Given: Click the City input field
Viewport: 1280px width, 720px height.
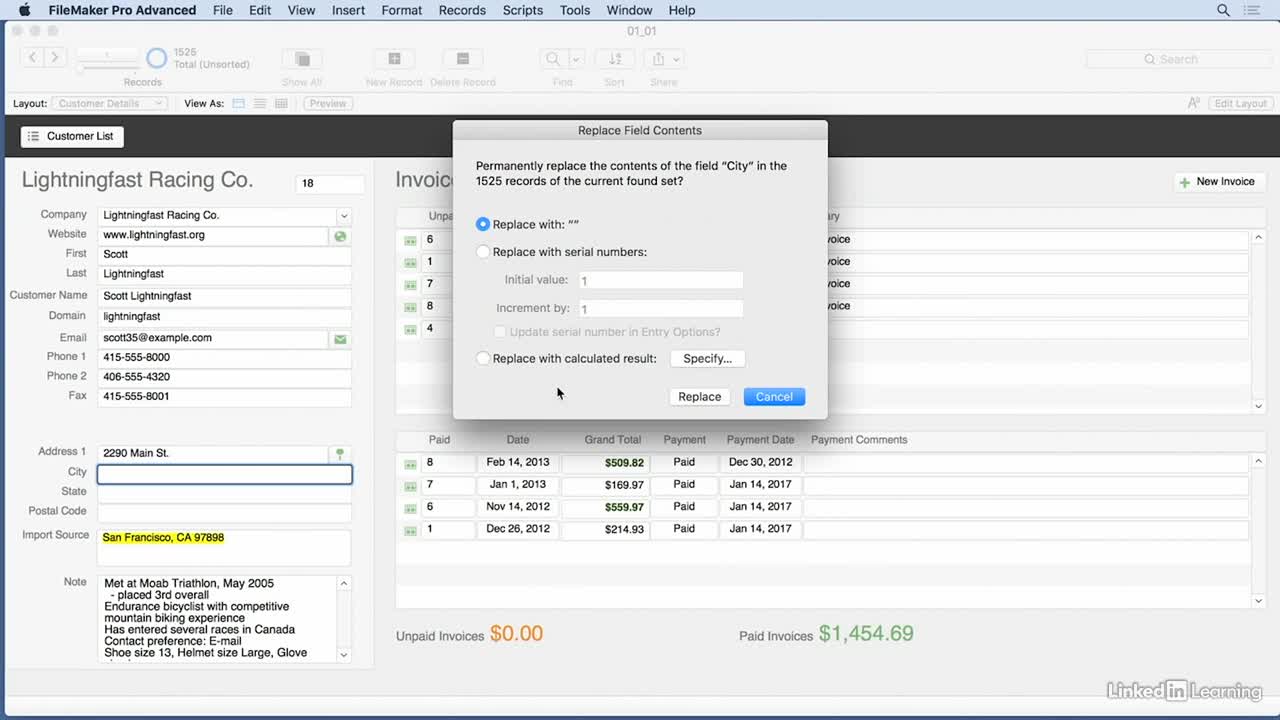Looking at the screenshot, I should (x=225, y=474).
